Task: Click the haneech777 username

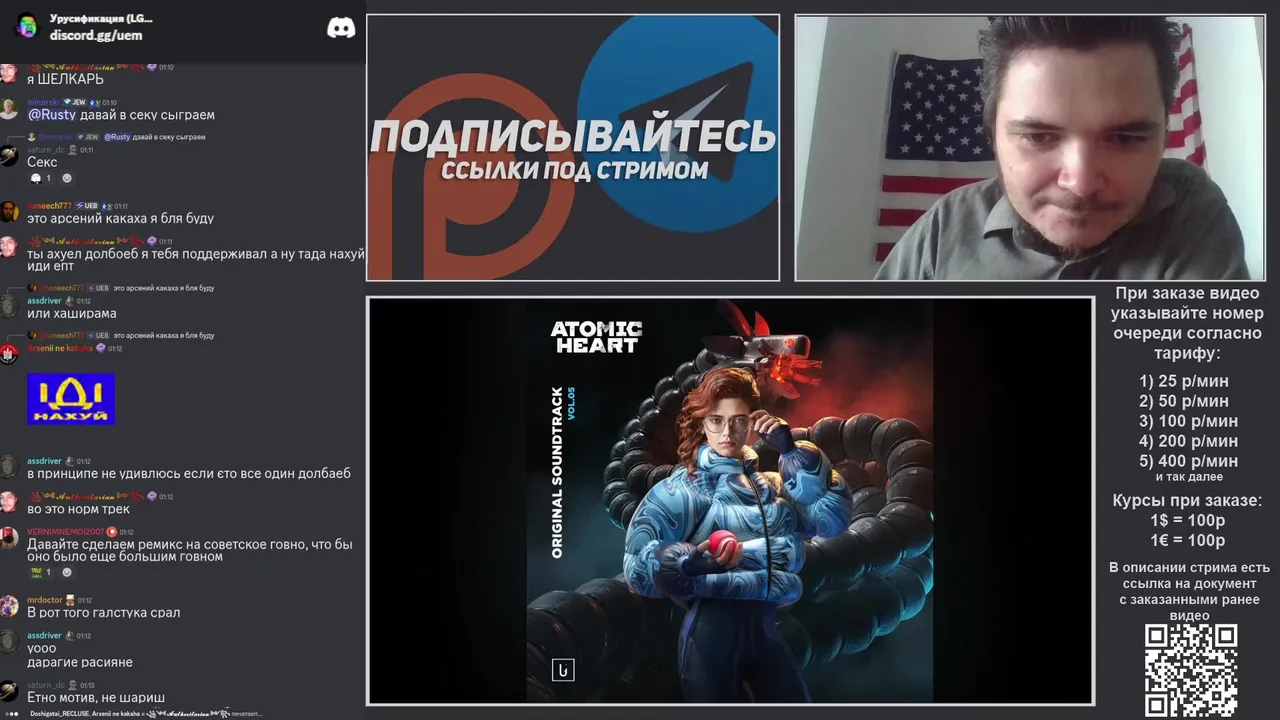Action: (x=49, y=206)
